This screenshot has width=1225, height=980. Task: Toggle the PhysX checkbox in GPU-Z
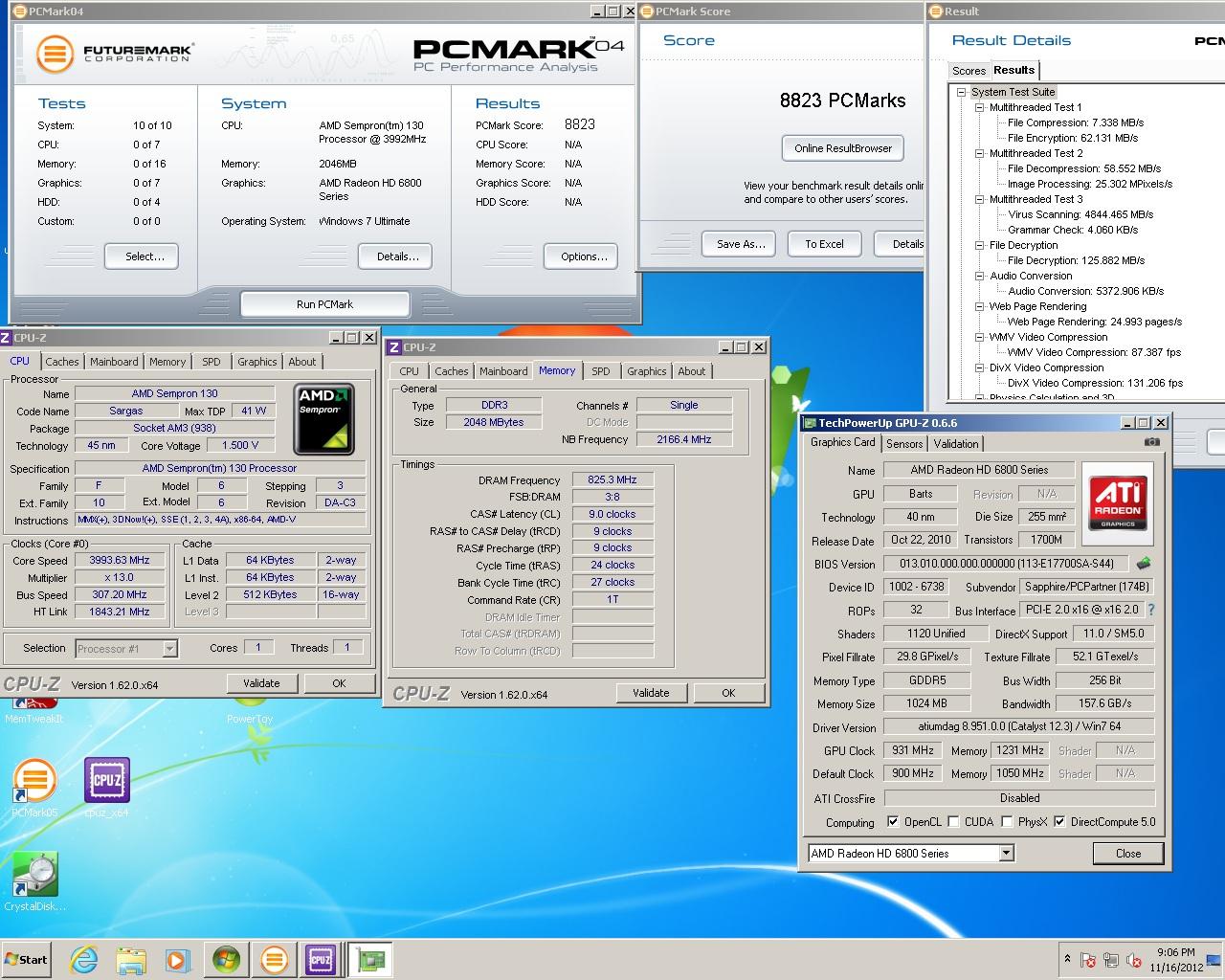point(1007,821)
